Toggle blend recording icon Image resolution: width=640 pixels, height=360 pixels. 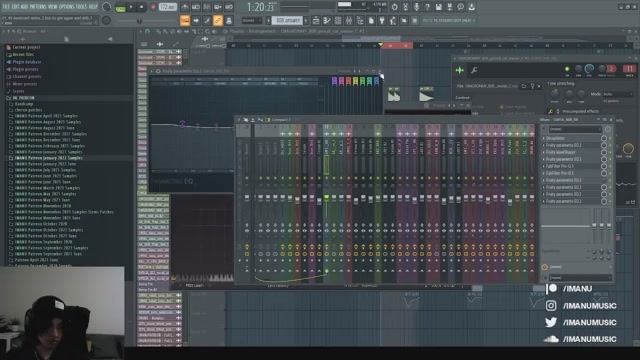pos(218,7)
